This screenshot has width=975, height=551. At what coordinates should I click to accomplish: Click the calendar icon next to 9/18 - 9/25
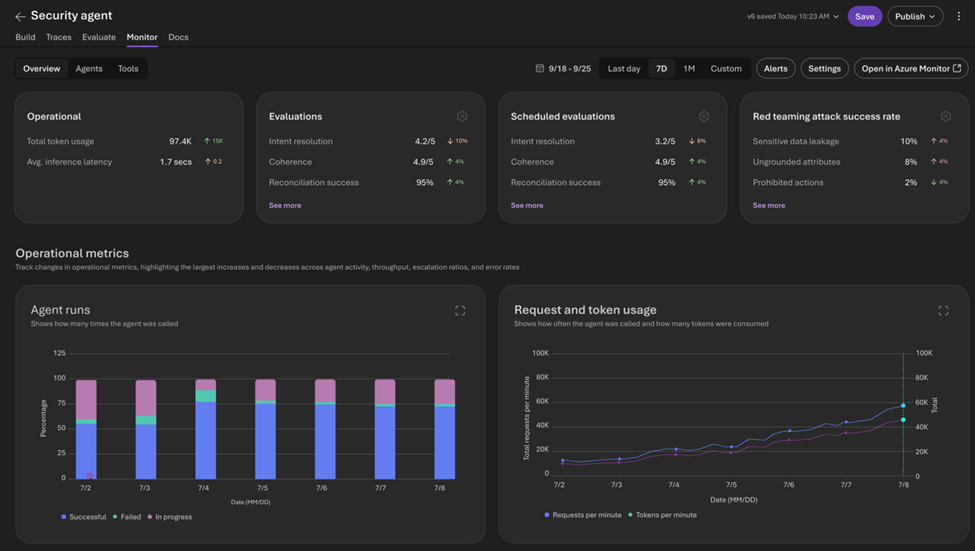pos(540,68)
